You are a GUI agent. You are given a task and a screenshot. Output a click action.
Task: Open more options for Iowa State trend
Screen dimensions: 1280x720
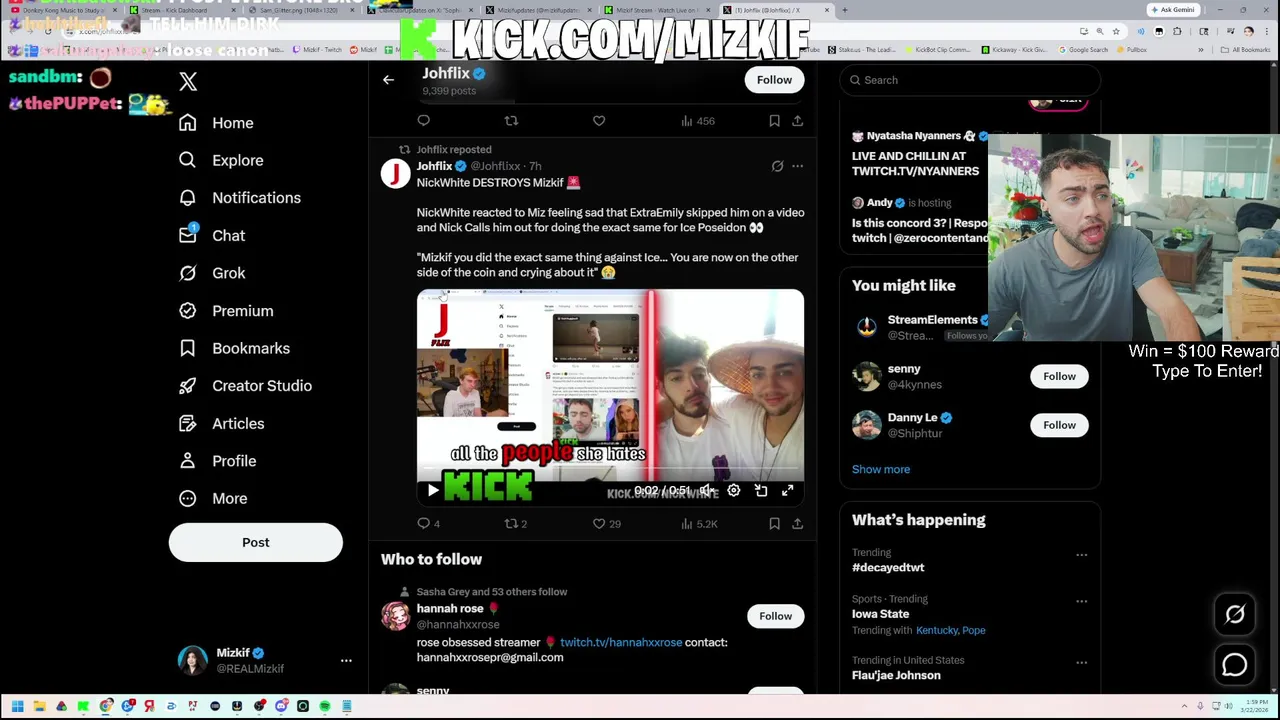(1081, 601)
